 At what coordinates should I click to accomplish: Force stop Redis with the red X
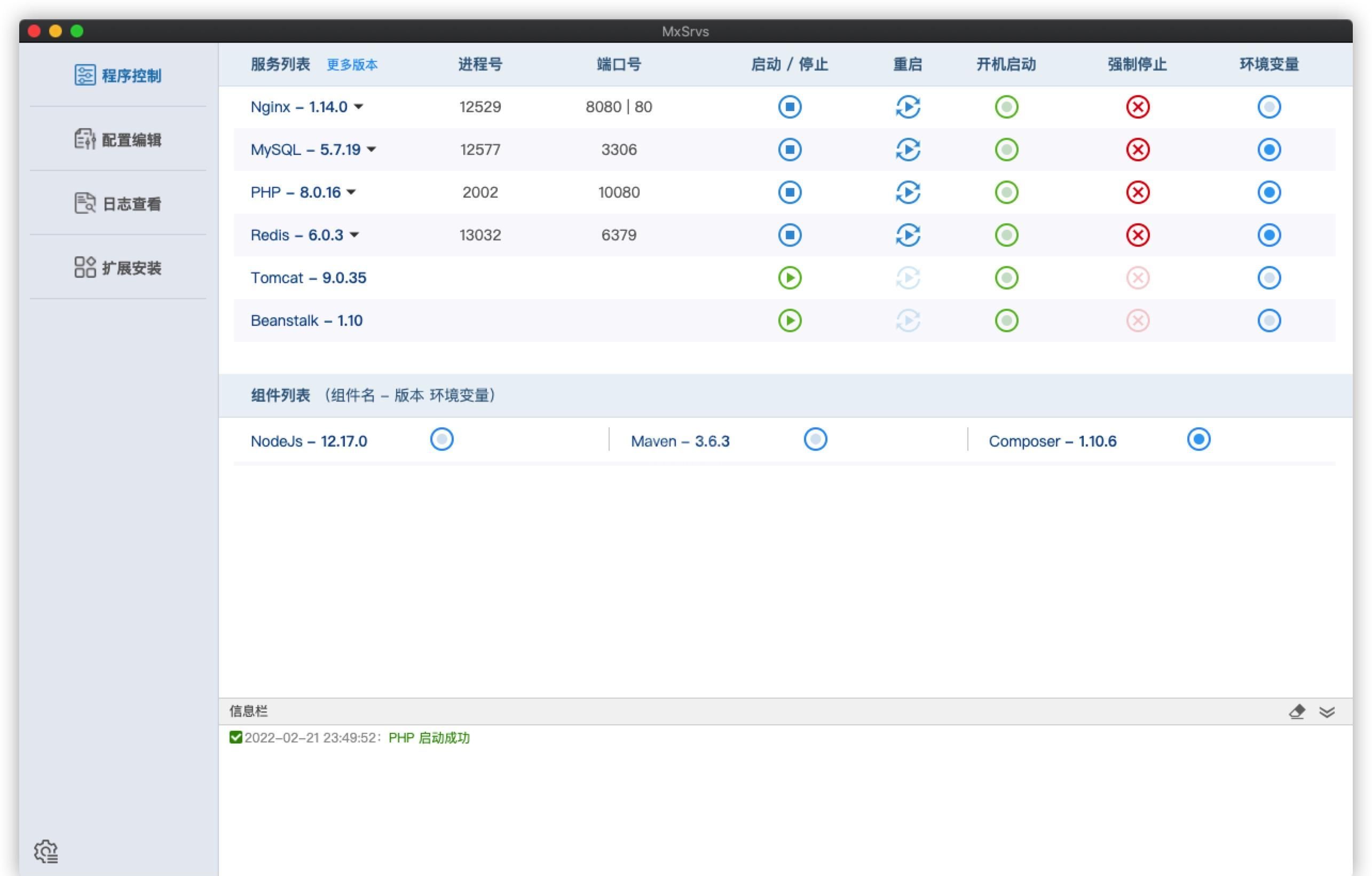pyautogui.click(x=1138, y=235)
